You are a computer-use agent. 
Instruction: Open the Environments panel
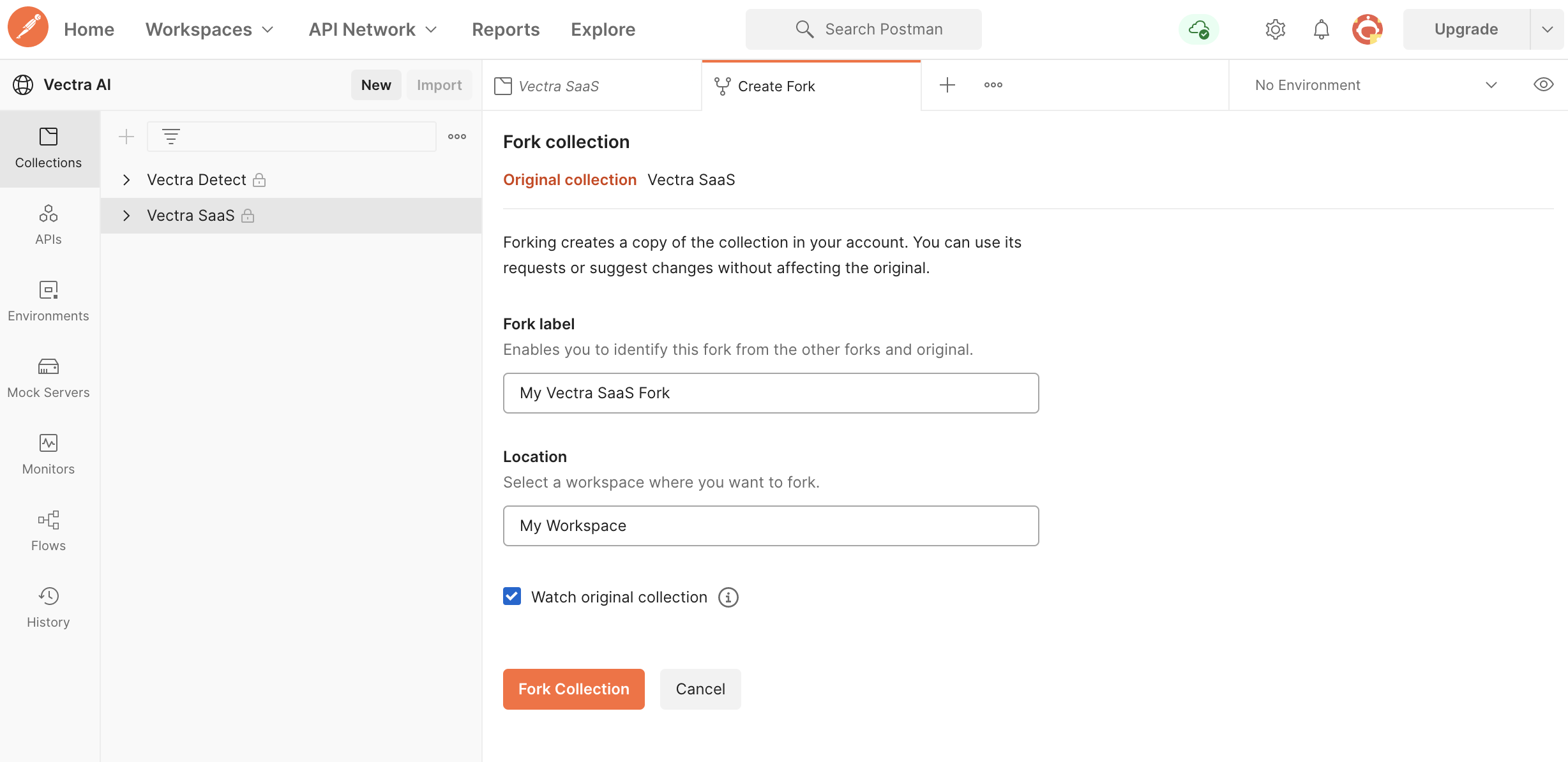(x=48, y=301)
